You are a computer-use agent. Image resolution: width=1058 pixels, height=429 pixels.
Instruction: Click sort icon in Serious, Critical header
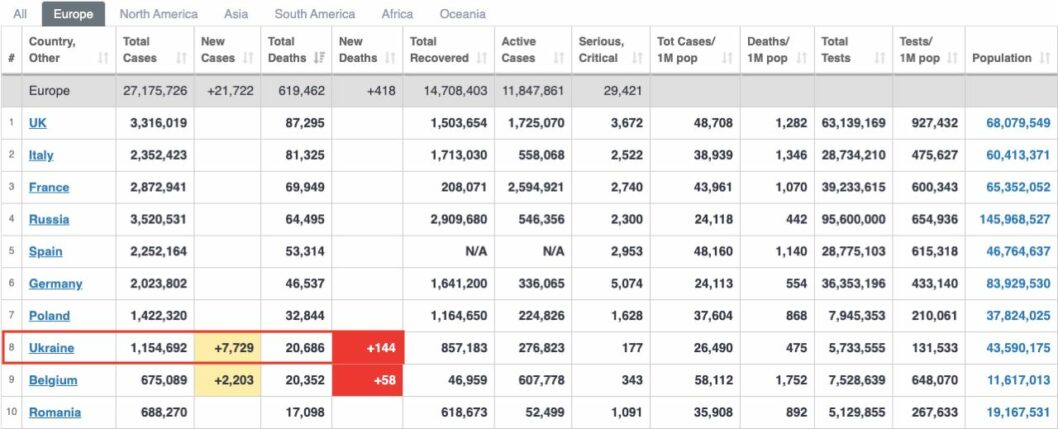point(637,58)
